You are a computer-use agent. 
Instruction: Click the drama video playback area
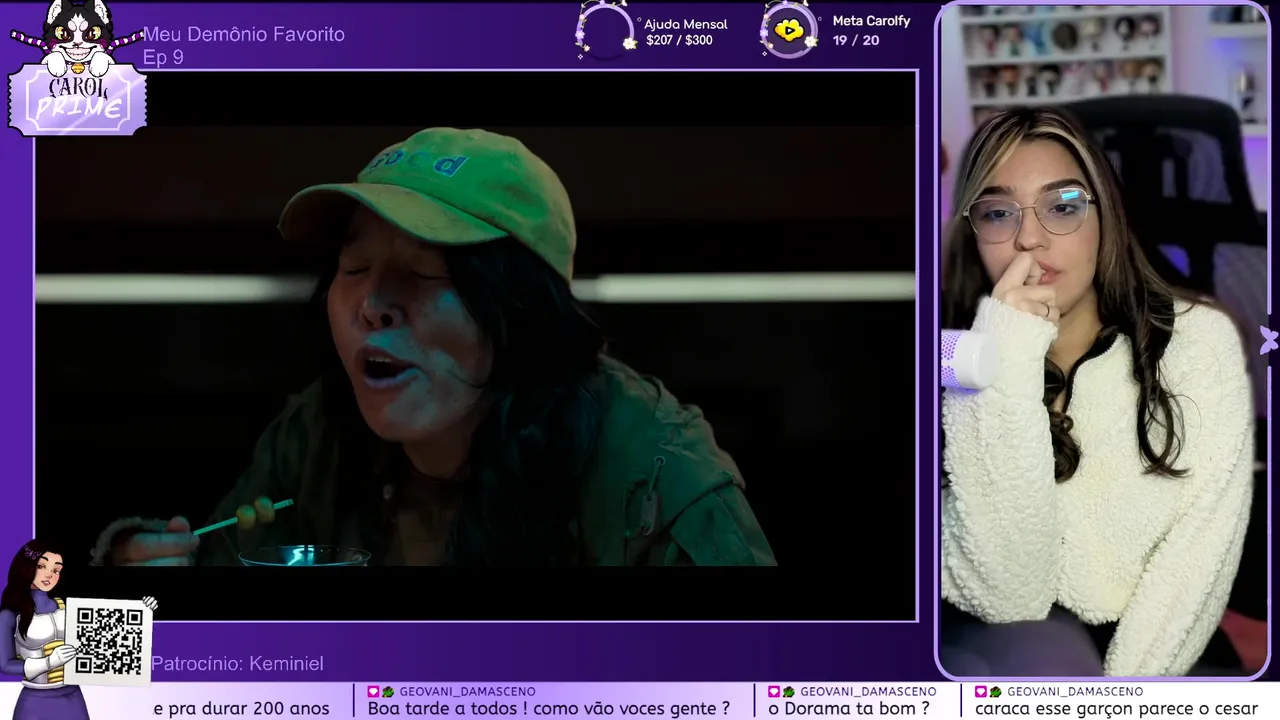pyautogui.click(x=476, y=346)
